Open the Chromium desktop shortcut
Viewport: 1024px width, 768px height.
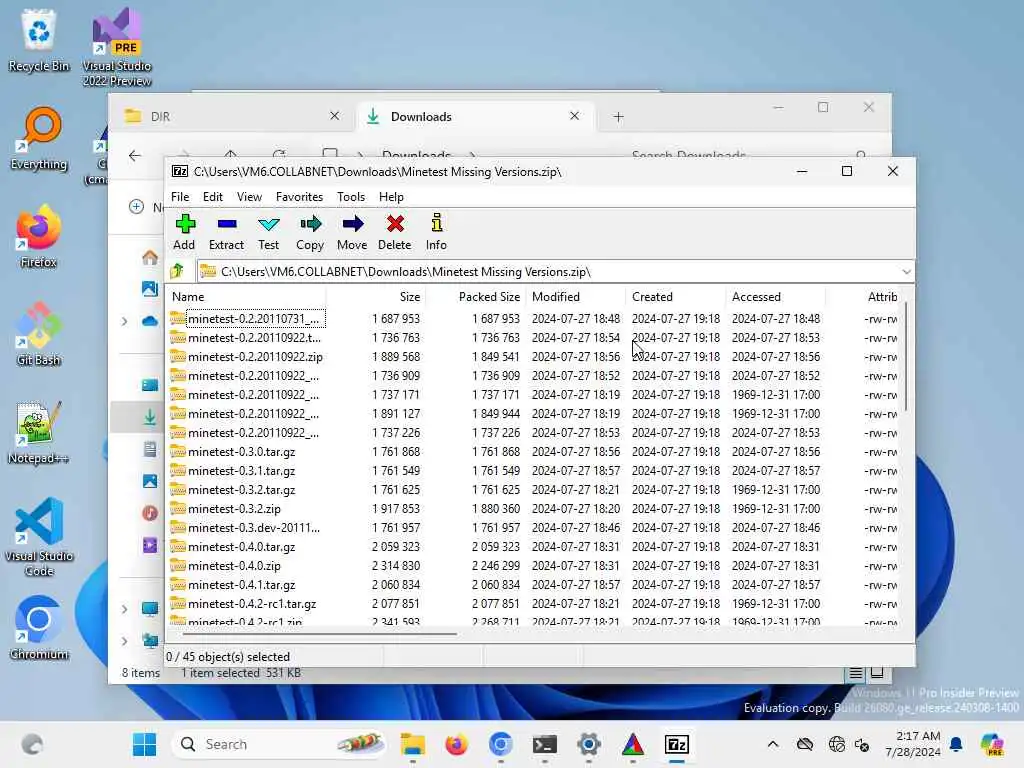[x=39, y=628]
